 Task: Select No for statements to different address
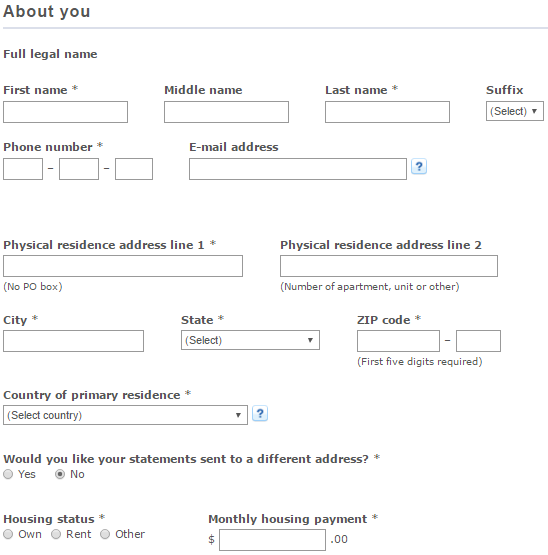(60, 474)
